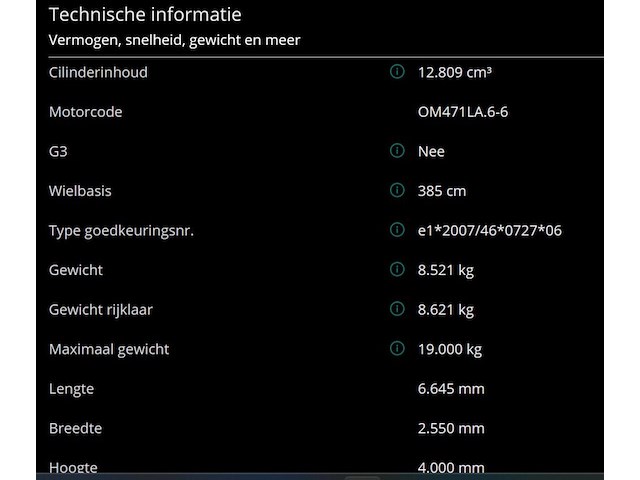This screenshot has height=480, width=640.
Task: Click the Hoogte label
Action: pyautogui.click(x=73, y=467)
